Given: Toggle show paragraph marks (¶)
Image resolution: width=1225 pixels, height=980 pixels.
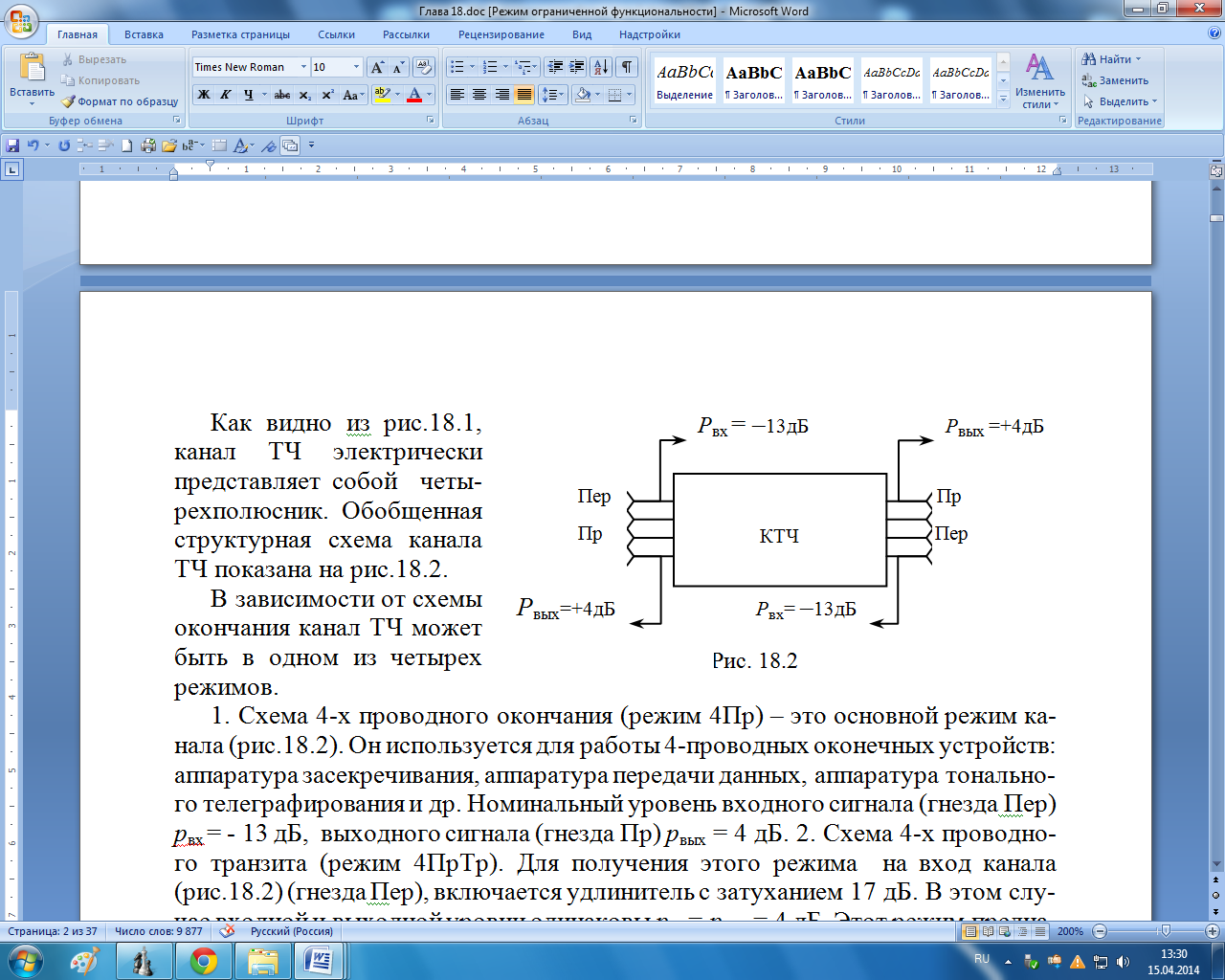Looking at the screenshot, I should (626, 67).
